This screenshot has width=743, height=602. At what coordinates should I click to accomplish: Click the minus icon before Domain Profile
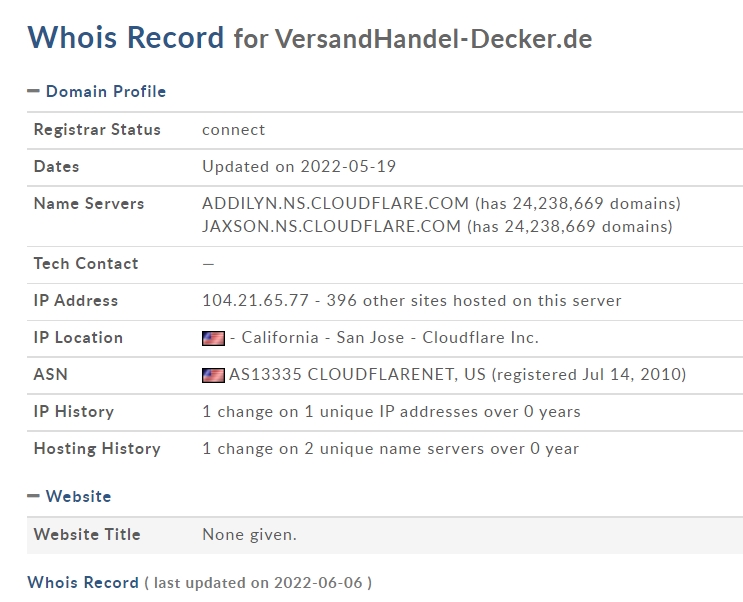[33, 91]
